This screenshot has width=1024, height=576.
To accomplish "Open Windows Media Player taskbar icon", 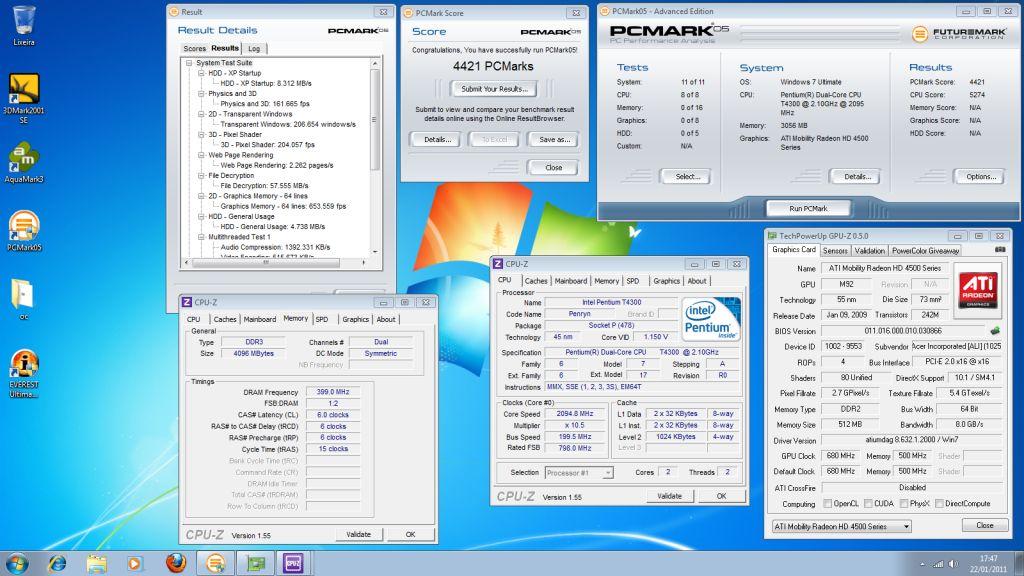I will click(x=135, y=562).
